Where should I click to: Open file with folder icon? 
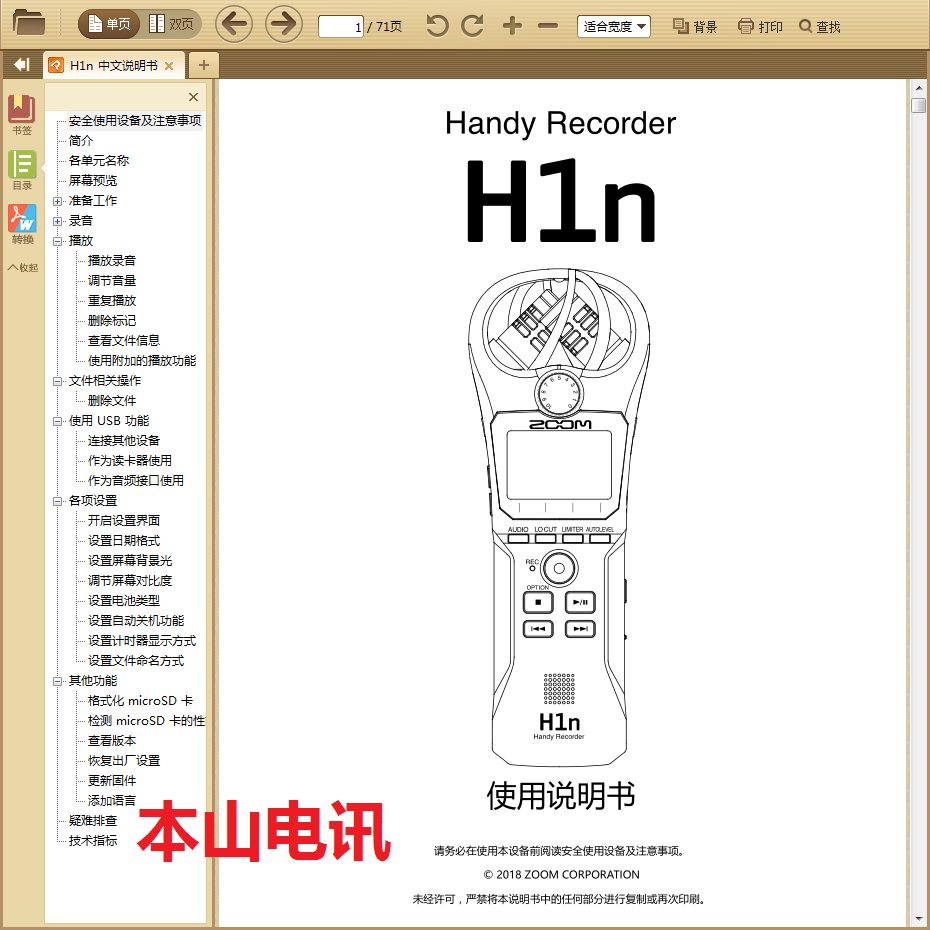coord(28,23)
